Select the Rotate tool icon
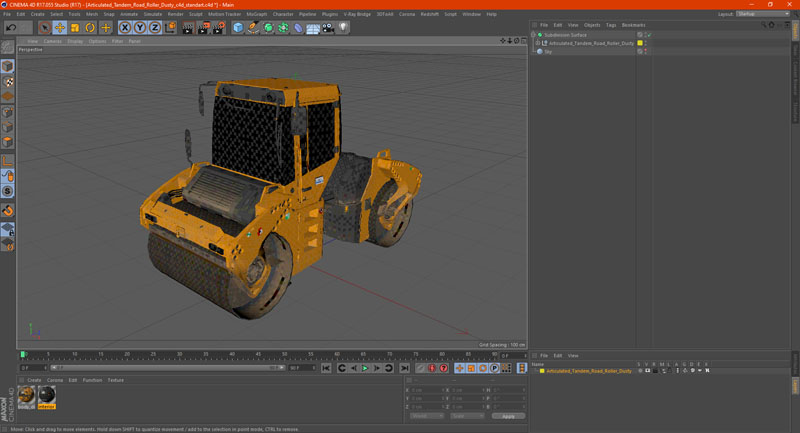Image resolution: width=800 pixels, height=433 pixels. pos(90,28)
